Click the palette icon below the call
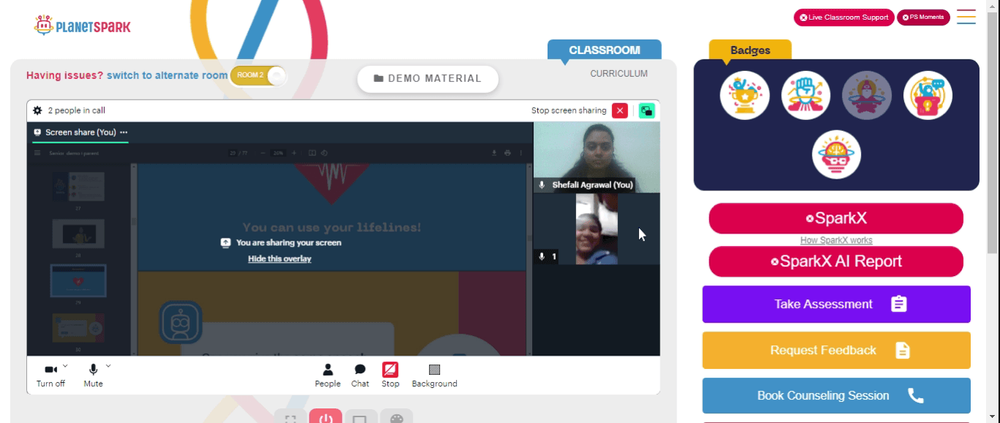Viewport: 1000px width, 423px height. 397,418
